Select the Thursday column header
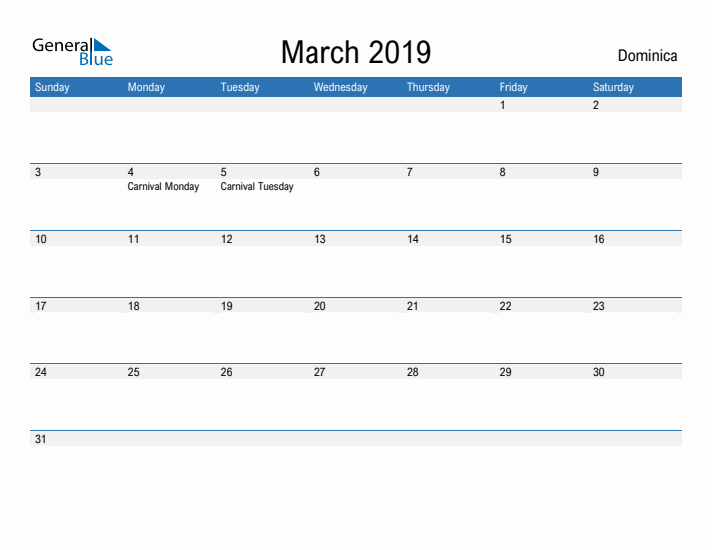Viewport: 712px width, 550px height. (x=428, y=87)
